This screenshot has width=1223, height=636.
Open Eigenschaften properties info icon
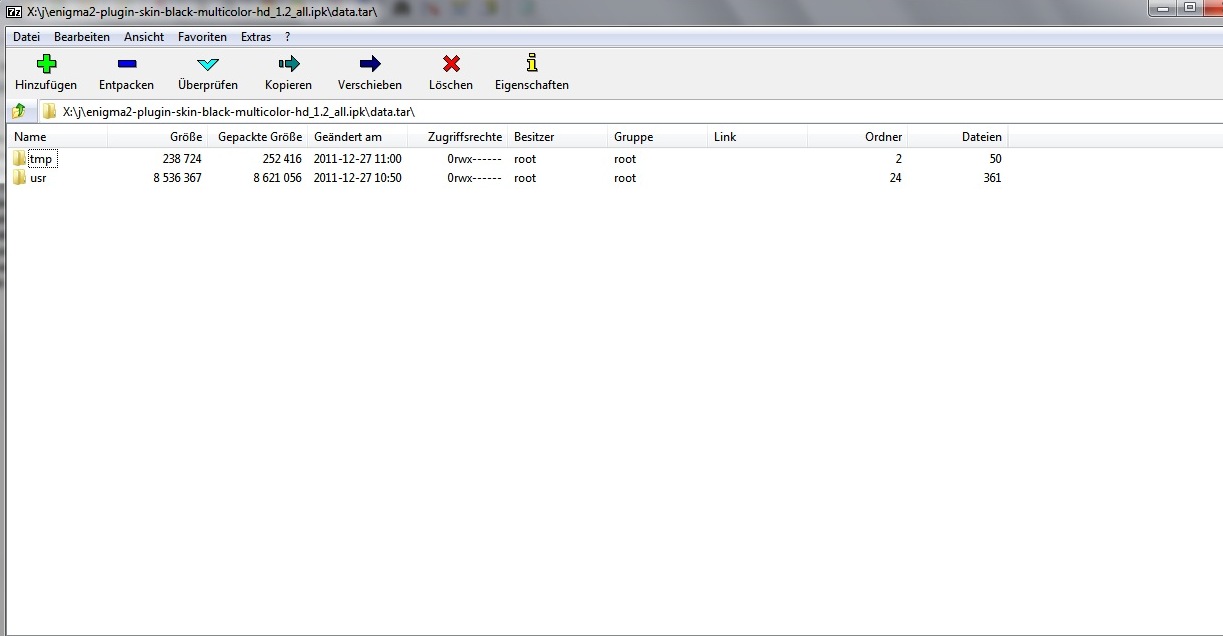(531, 65)
